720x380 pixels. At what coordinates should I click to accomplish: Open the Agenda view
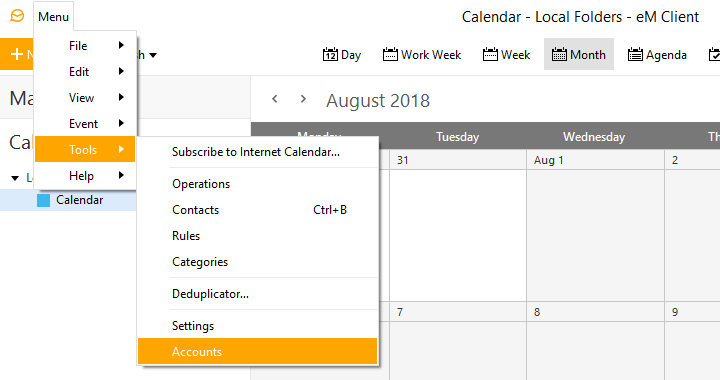click(657, 55)
